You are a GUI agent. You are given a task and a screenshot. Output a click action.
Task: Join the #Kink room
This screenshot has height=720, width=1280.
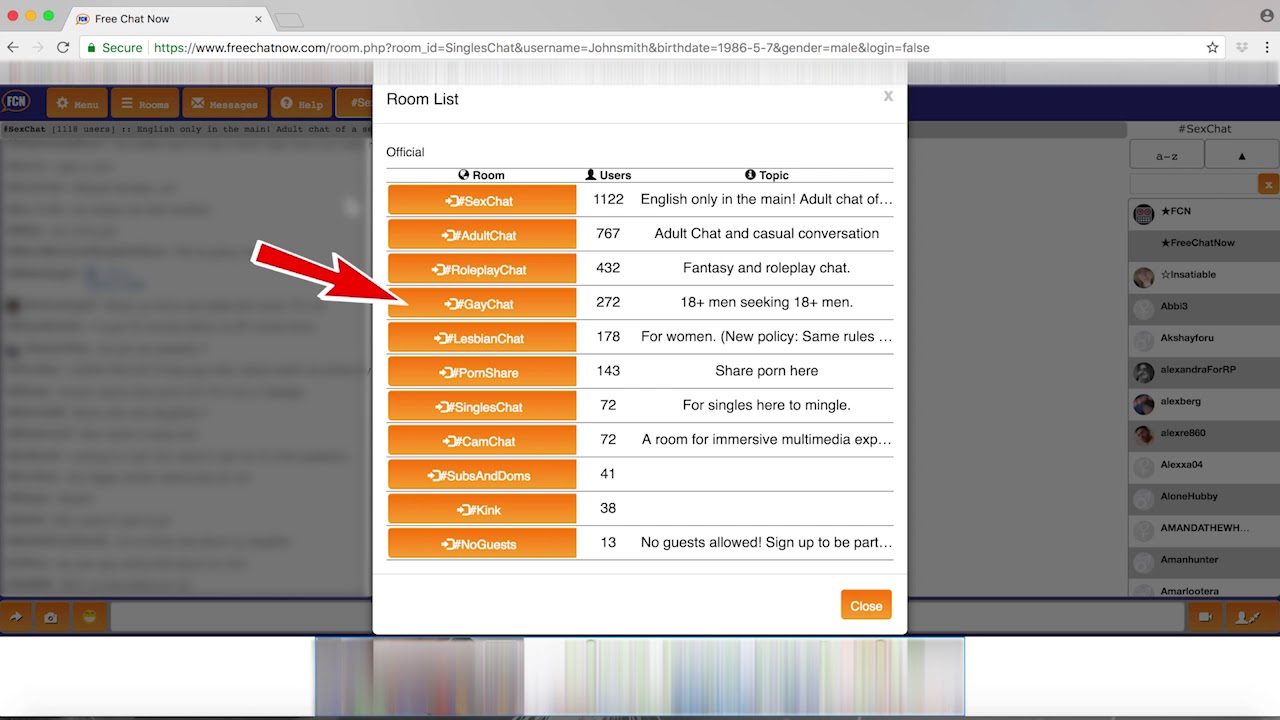pyautogui.click(x=482, y=509)
